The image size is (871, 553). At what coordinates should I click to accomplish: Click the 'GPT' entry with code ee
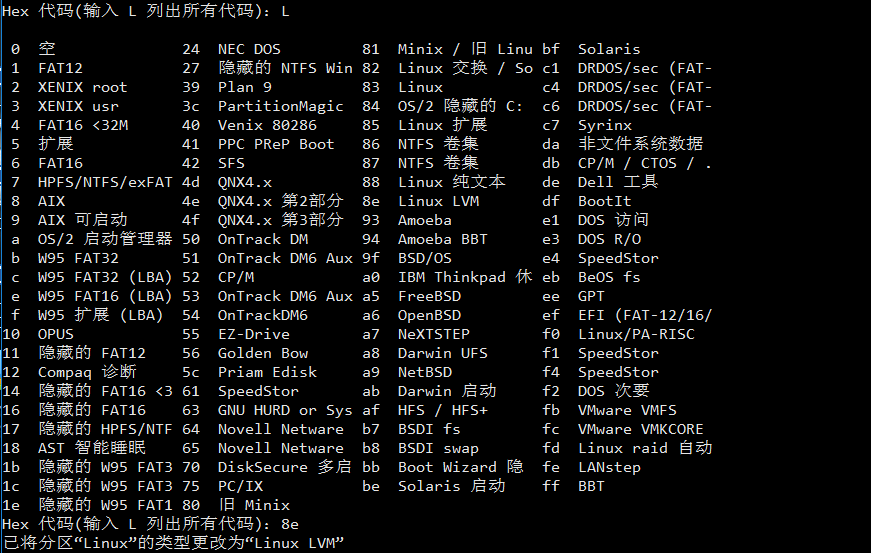pos(591,296)
